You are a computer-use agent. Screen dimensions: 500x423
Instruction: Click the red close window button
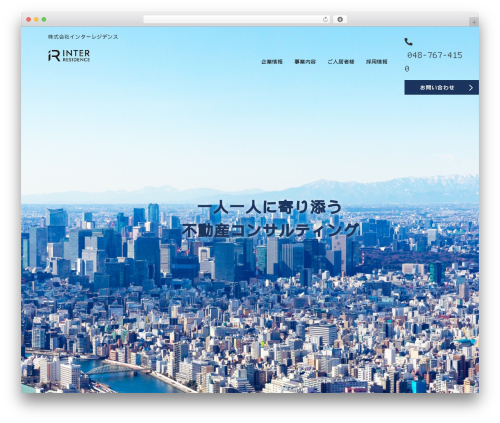29,20
